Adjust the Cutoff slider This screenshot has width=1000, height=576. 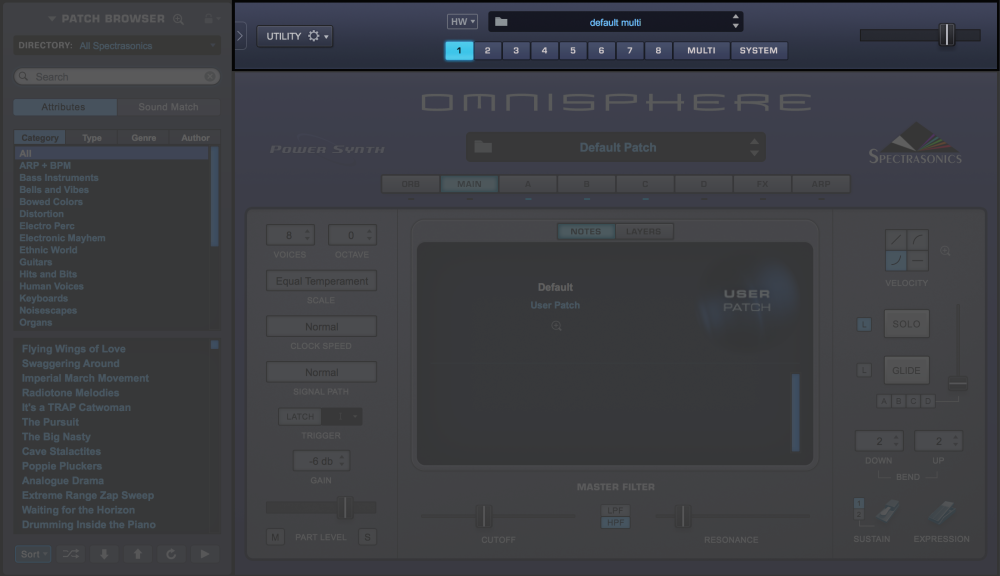coord(484,516)
